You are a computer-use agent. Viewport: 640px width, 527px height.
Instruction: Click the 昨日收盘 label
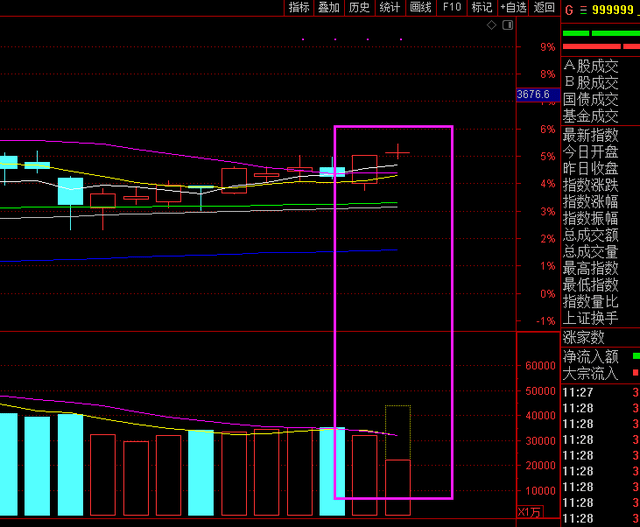591,168
